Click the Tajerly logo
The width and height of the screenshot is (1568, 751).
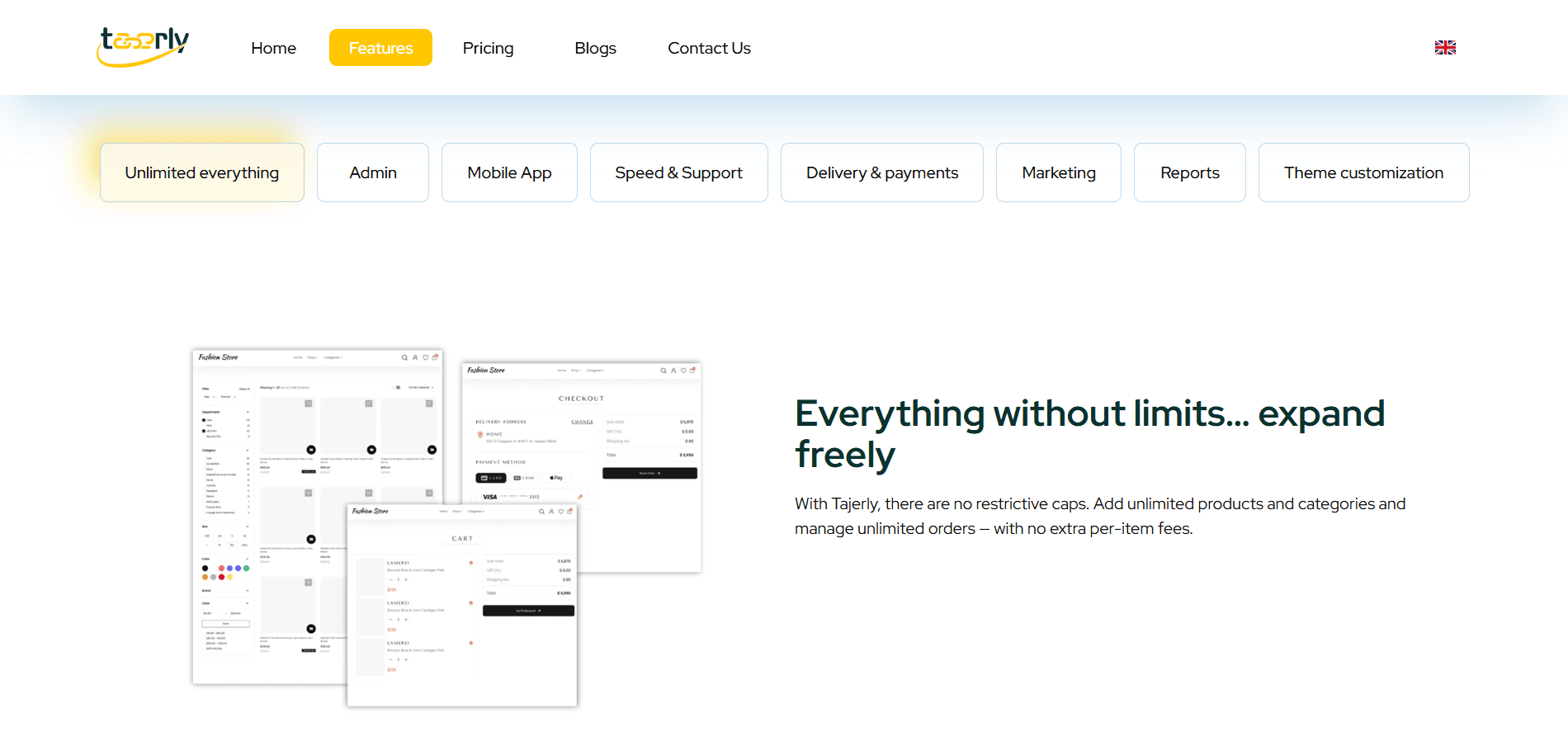143,47
